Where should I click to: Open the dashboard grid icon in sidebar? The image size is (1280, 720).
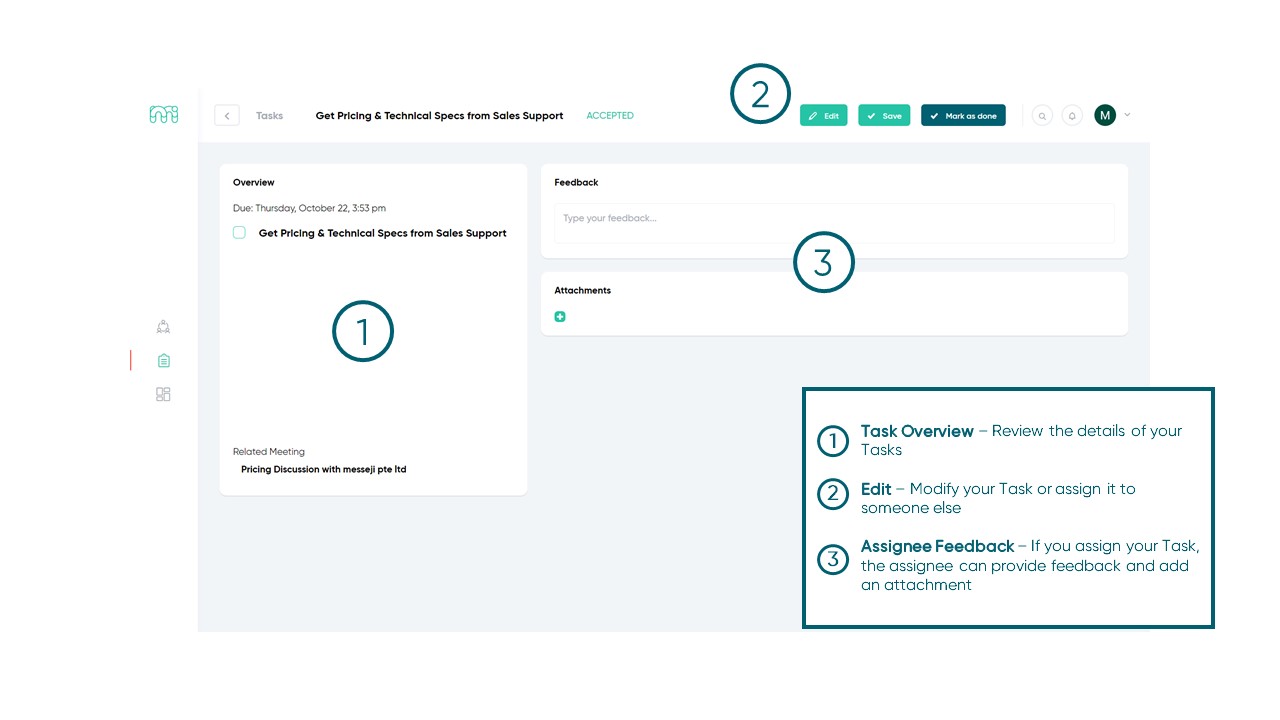click(163, 394)
